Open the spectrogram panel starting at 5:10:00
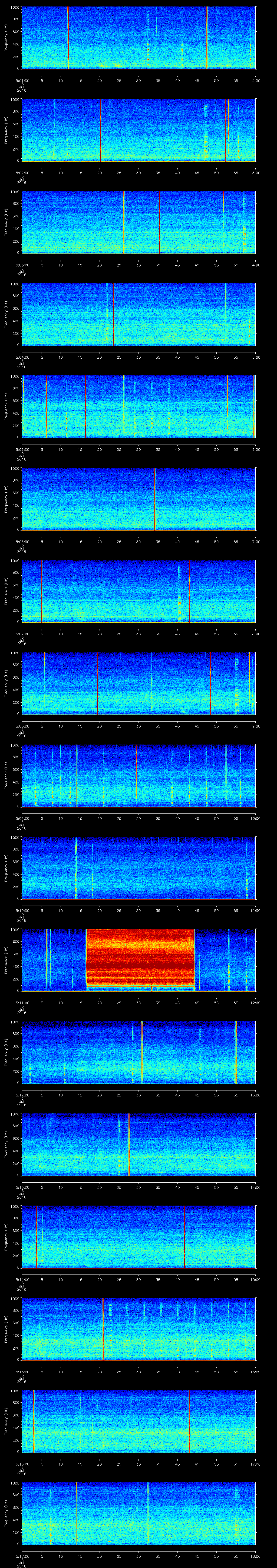 (138, 868)
